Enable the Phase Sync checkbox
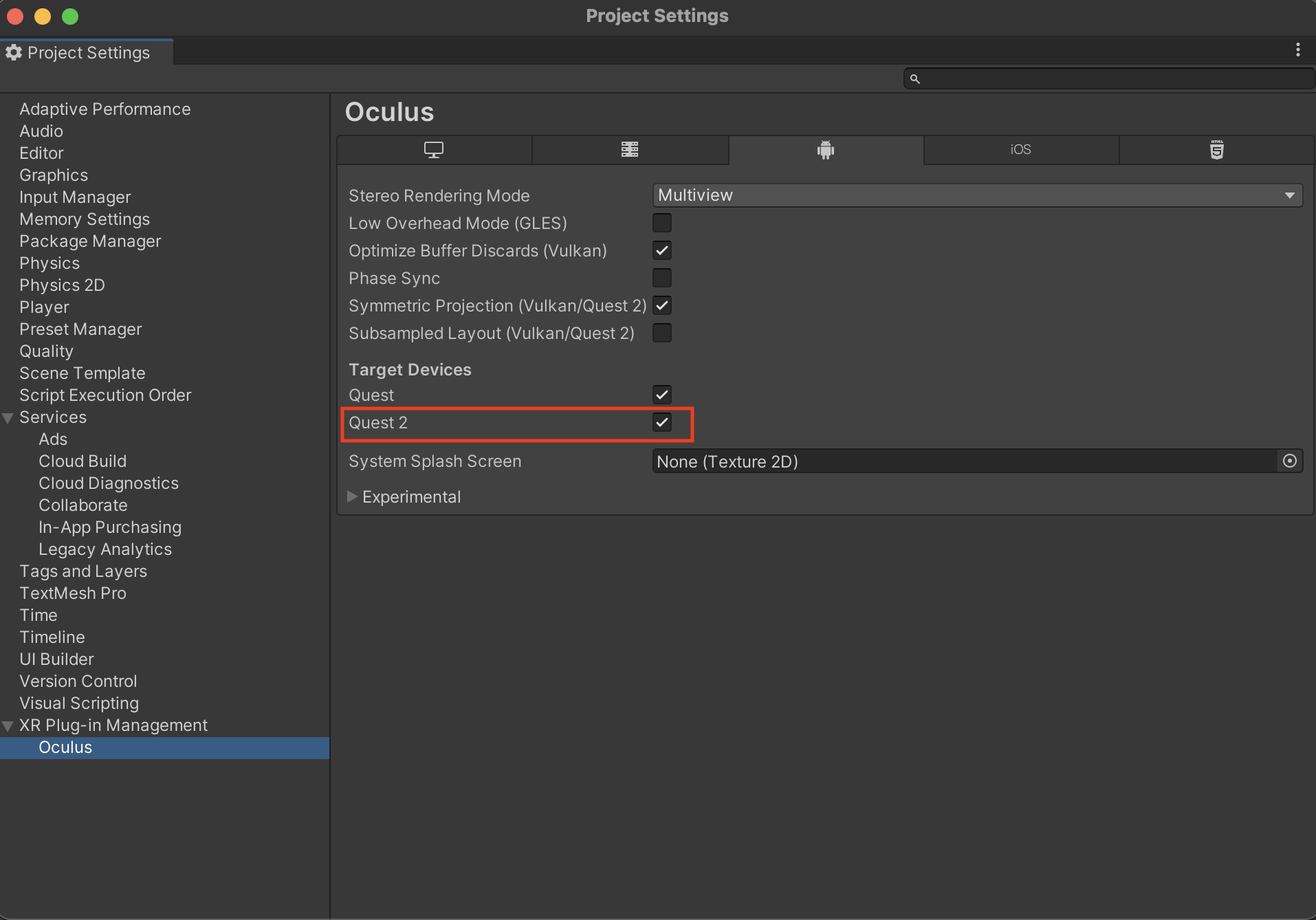The image size is (1316, 920). point(662,278)
